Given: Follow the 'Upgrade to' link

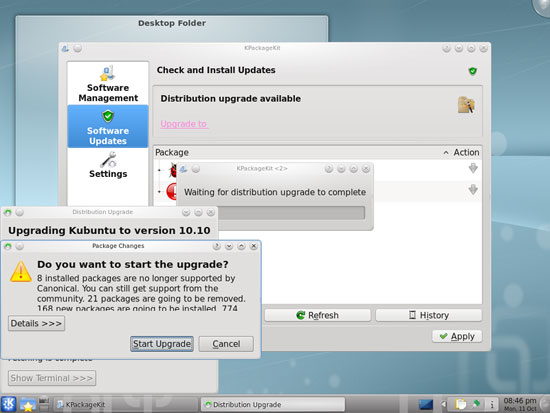Looking at the screenshot, I should tap(184, 124).
